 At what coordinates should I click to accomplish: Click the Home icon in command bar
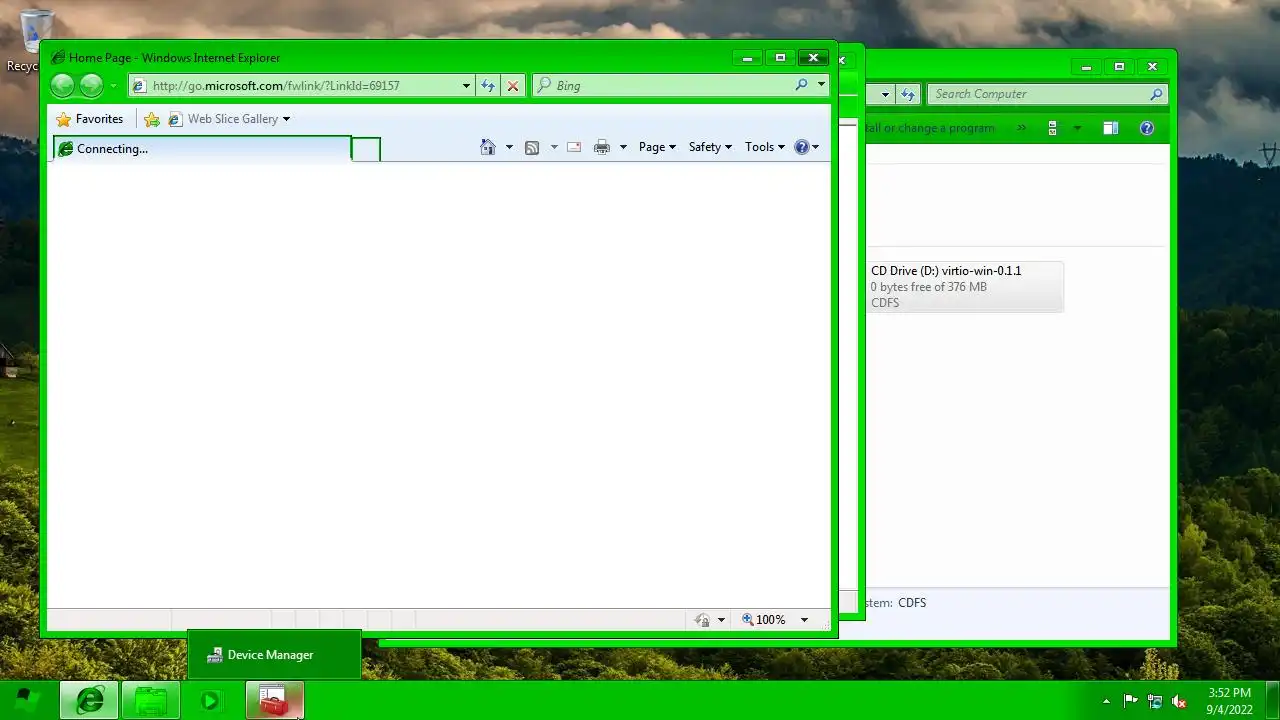pyautogui.click(x=487, y=147)
